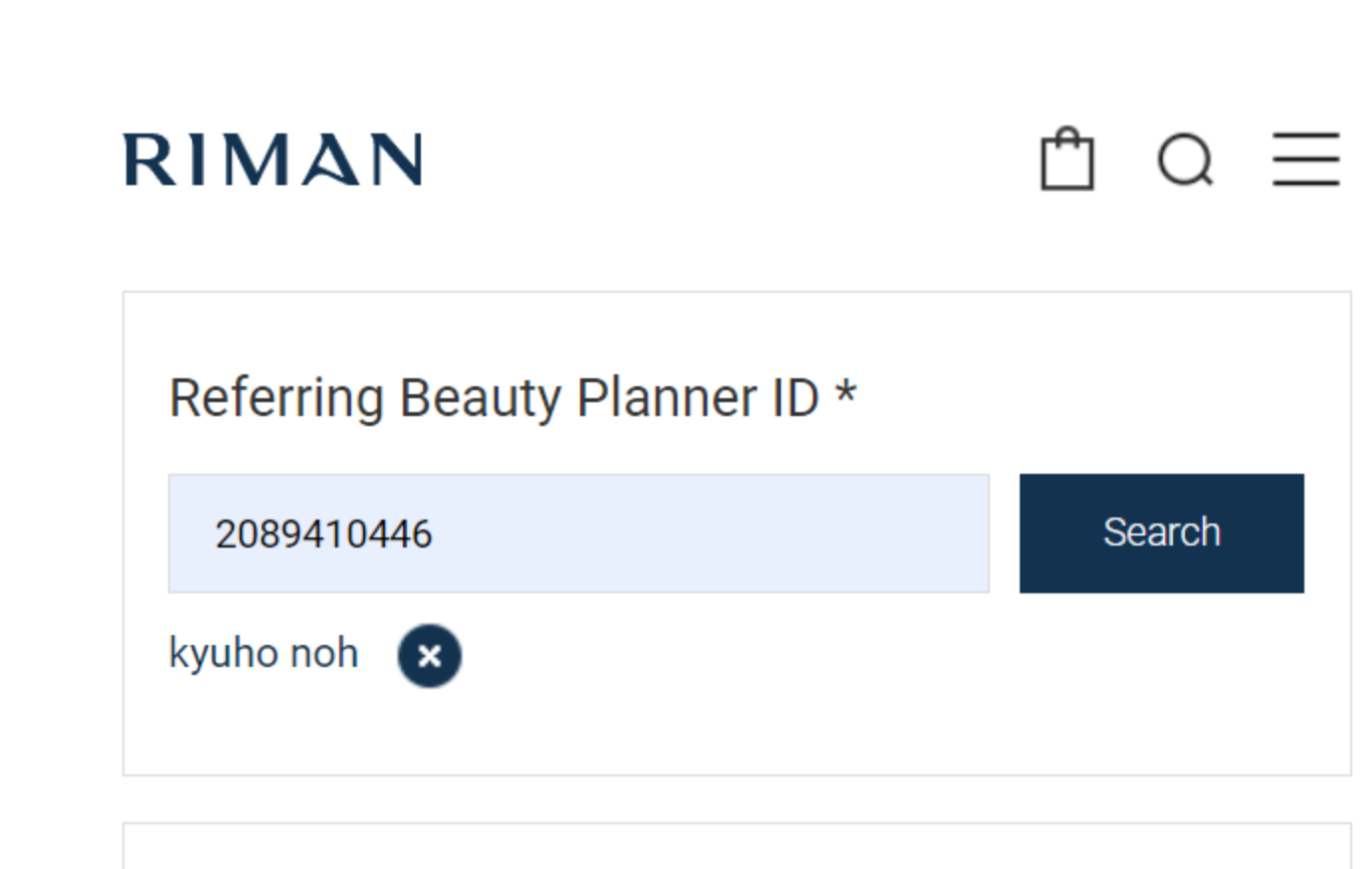The height and width of the screenshot is (869, 1372).
Task: Search for the entered planner ID
Action: point(1160,533)
